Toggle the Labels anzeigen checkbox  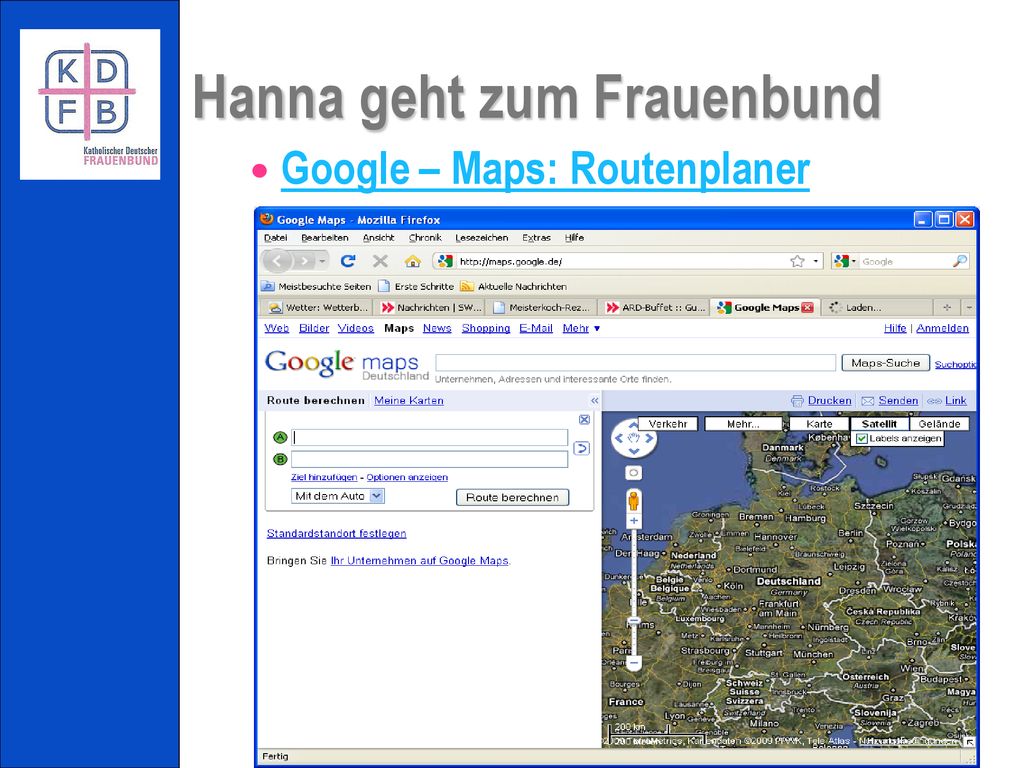862,439
